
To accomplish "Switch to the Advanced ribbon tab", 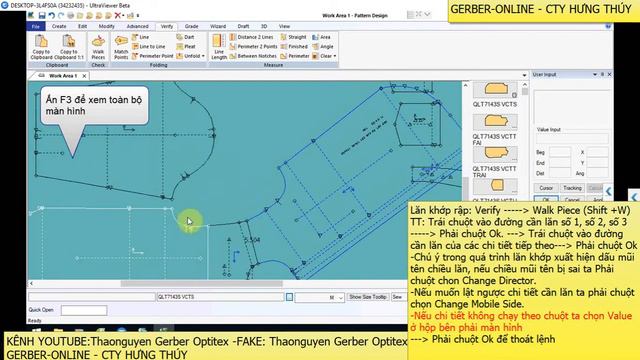I will pos(138,26).
